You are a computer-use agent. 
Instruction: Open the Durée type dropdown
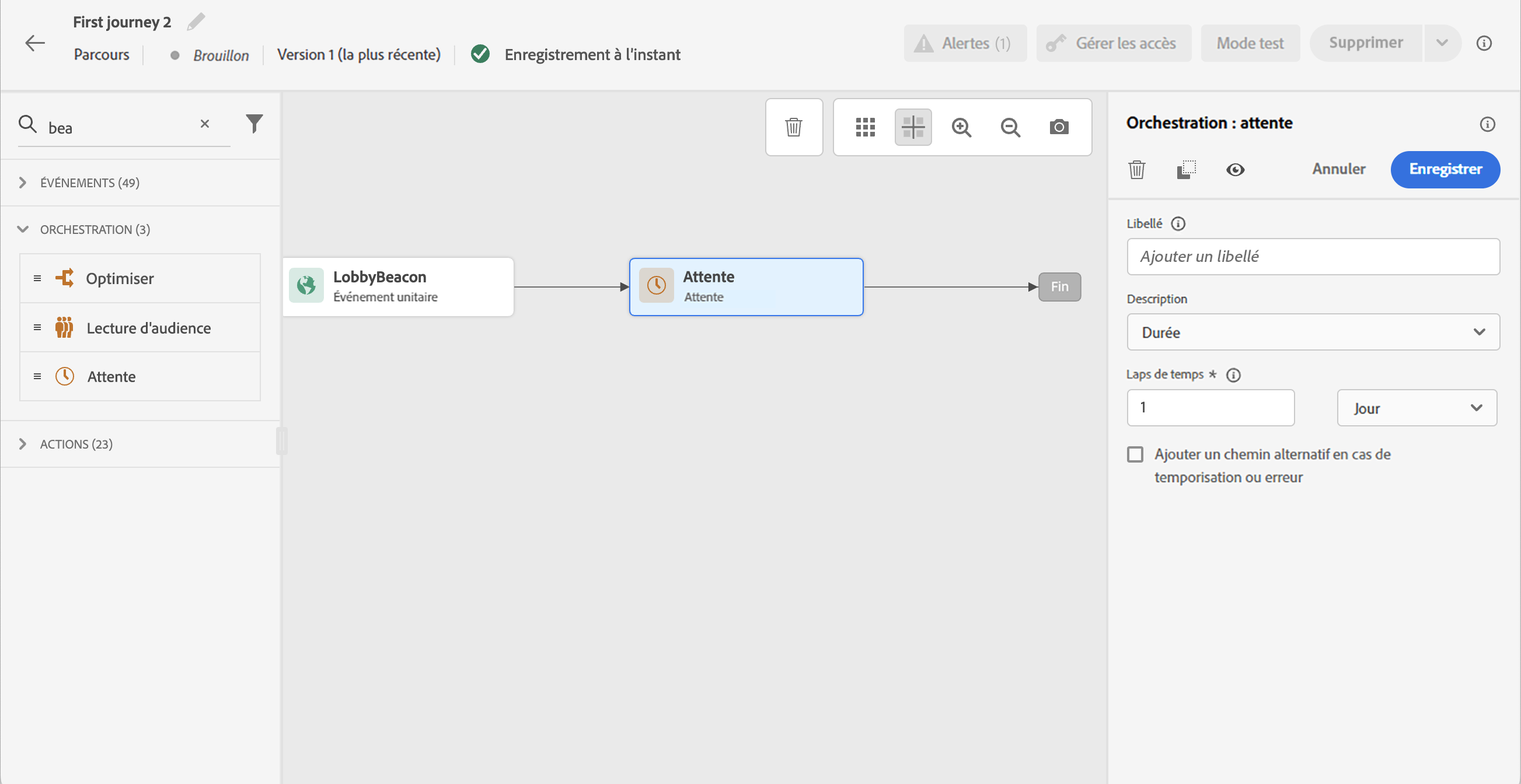(x=1313, y=332)
